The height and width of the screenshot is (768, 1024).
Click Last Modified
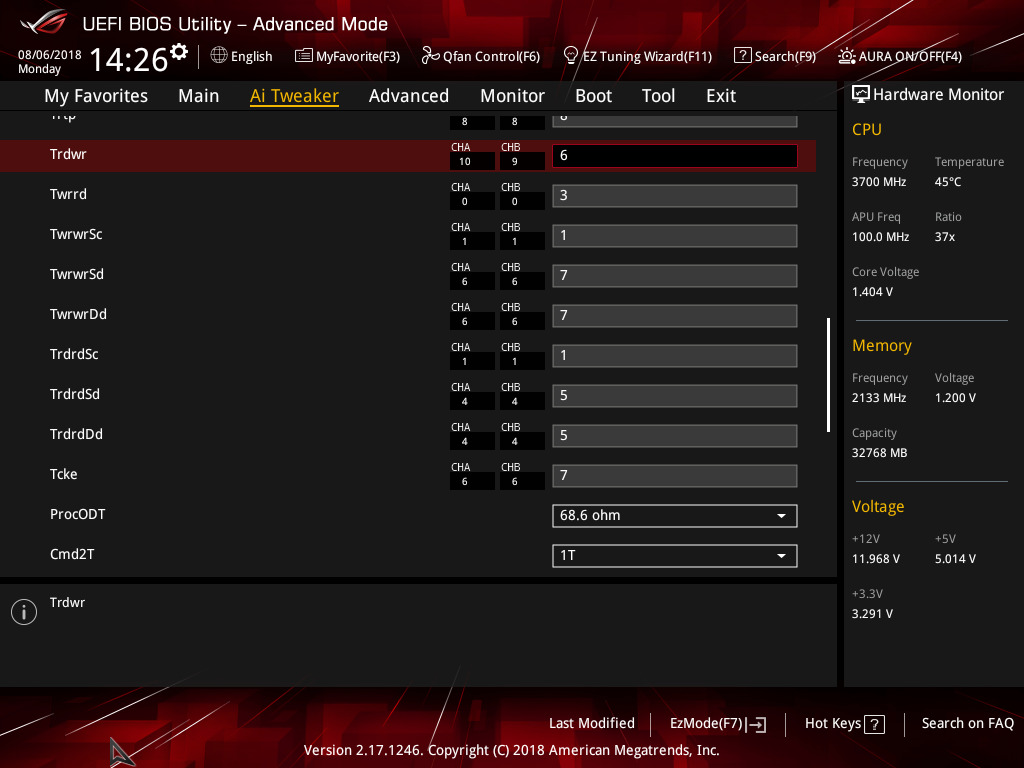pos(592,724)
